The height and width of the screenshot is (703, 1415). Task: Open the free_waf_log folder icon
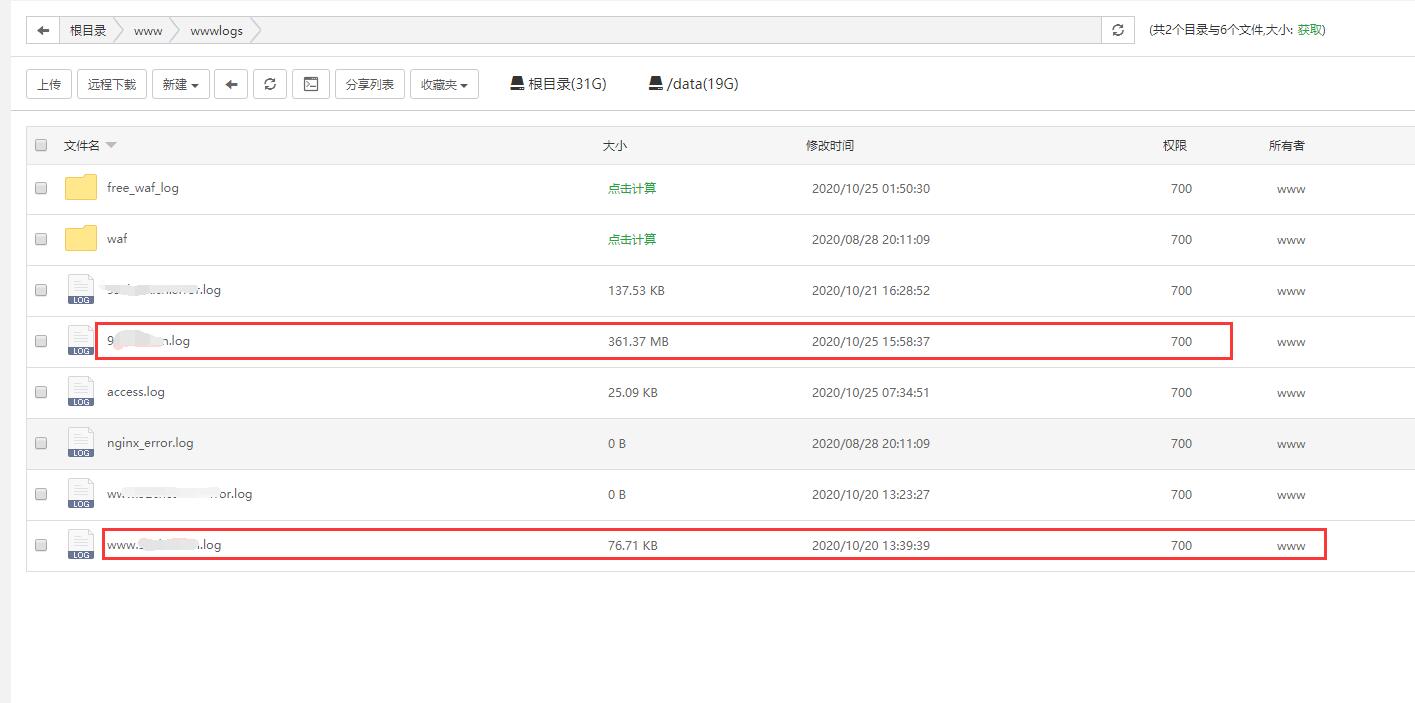81,188
